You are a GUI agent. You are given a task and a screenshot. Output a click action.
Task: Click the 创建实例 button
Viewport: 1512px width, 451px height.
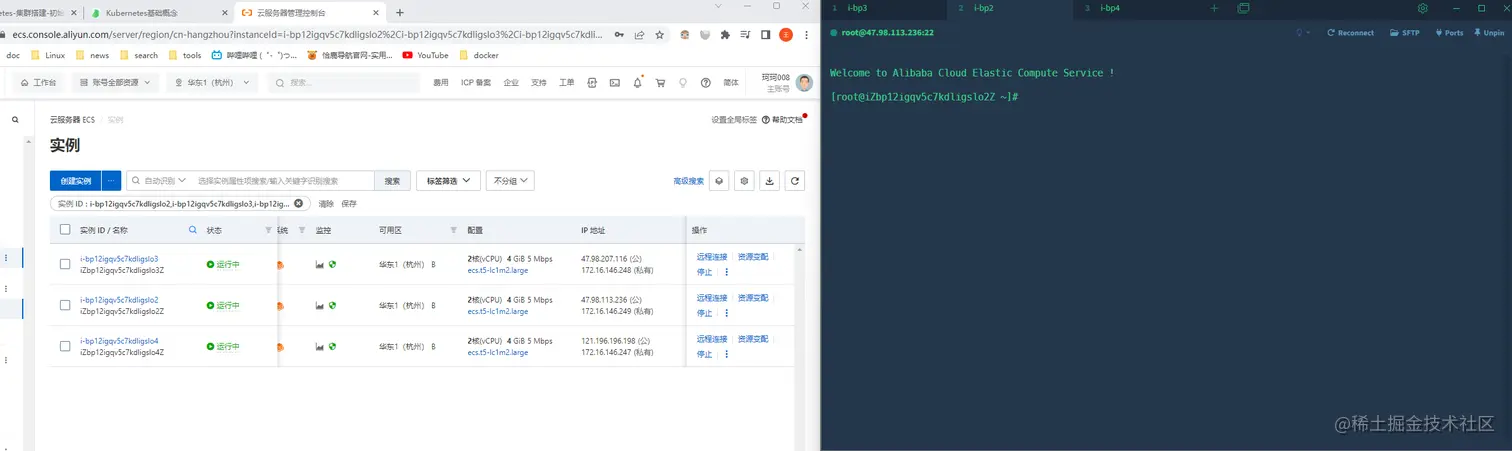pos(76,181)
